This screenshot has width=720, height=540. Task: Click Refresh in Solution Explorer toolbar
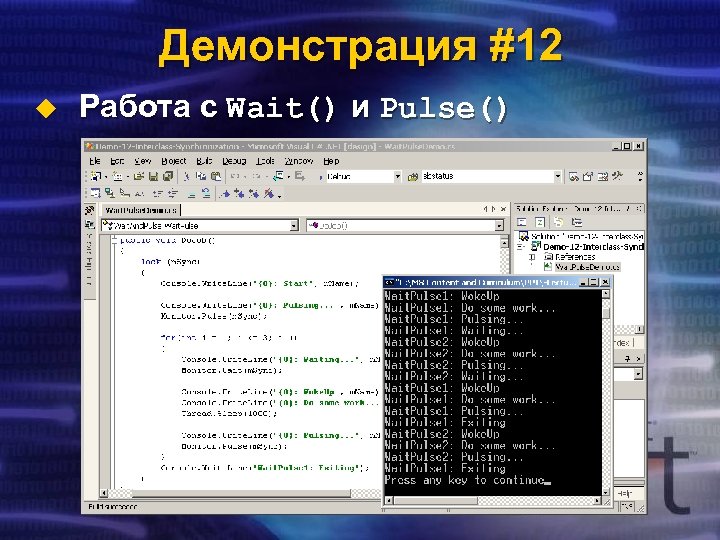tap(540, 223)
